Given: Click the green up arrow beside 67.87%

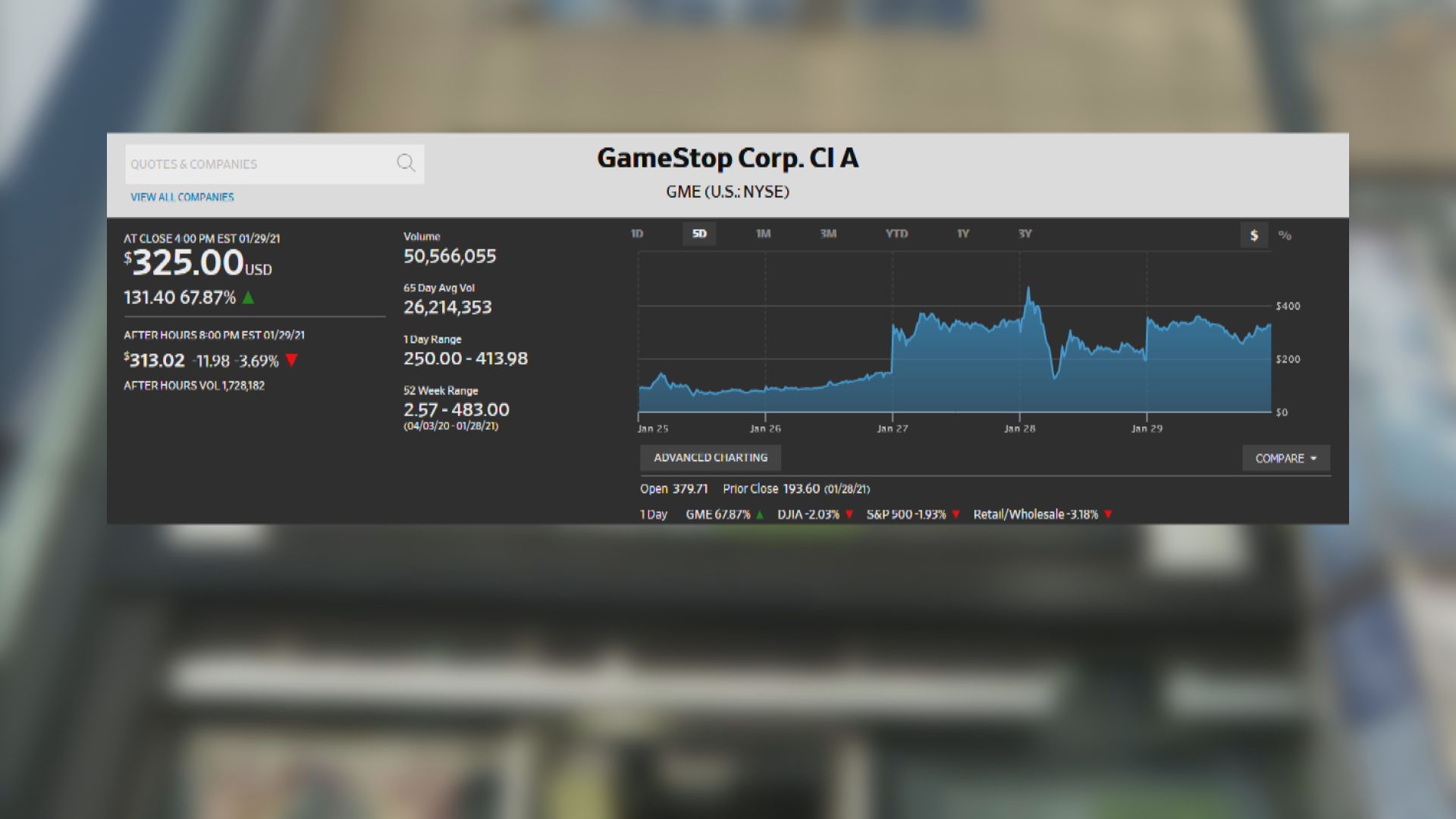Looking at the screenshot, I should [248, 297].
